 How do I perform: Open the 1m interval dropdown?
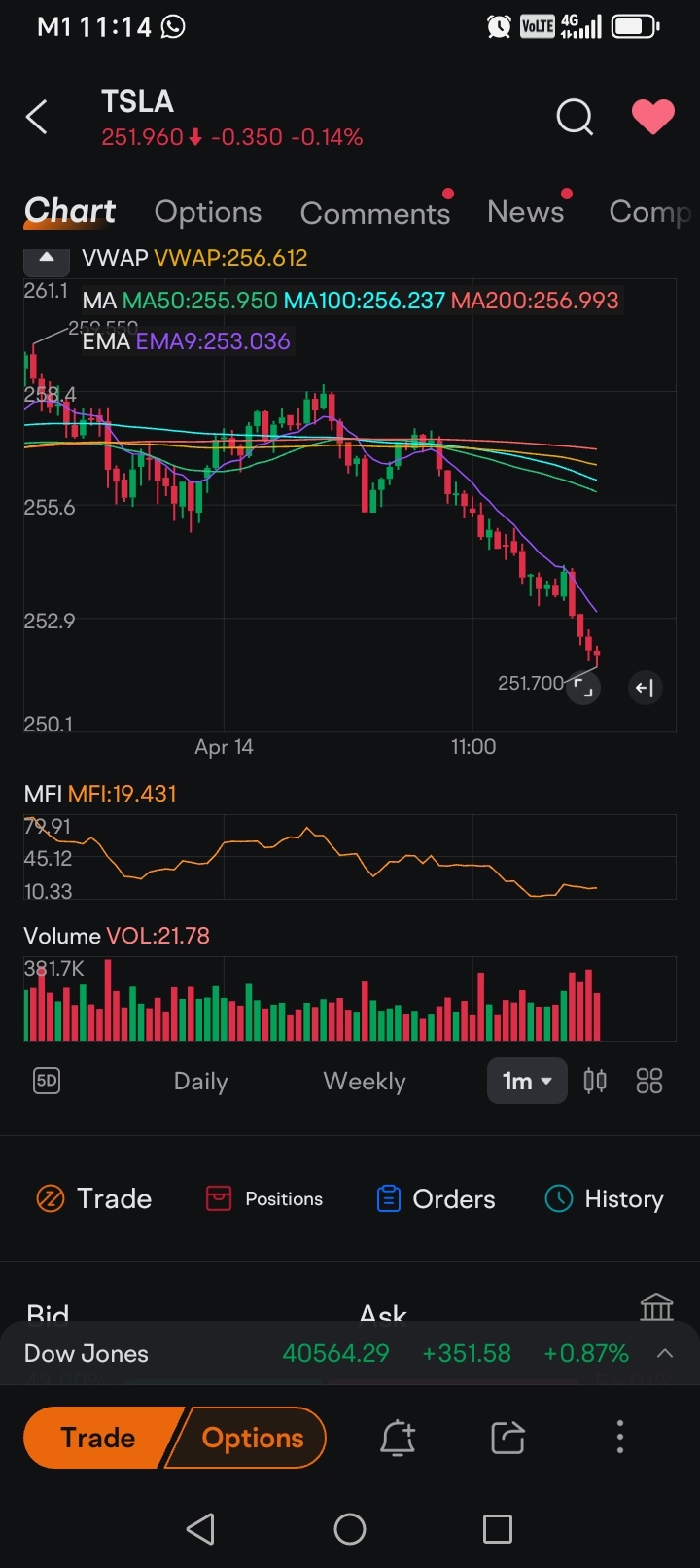click(x=527, y=1081)
